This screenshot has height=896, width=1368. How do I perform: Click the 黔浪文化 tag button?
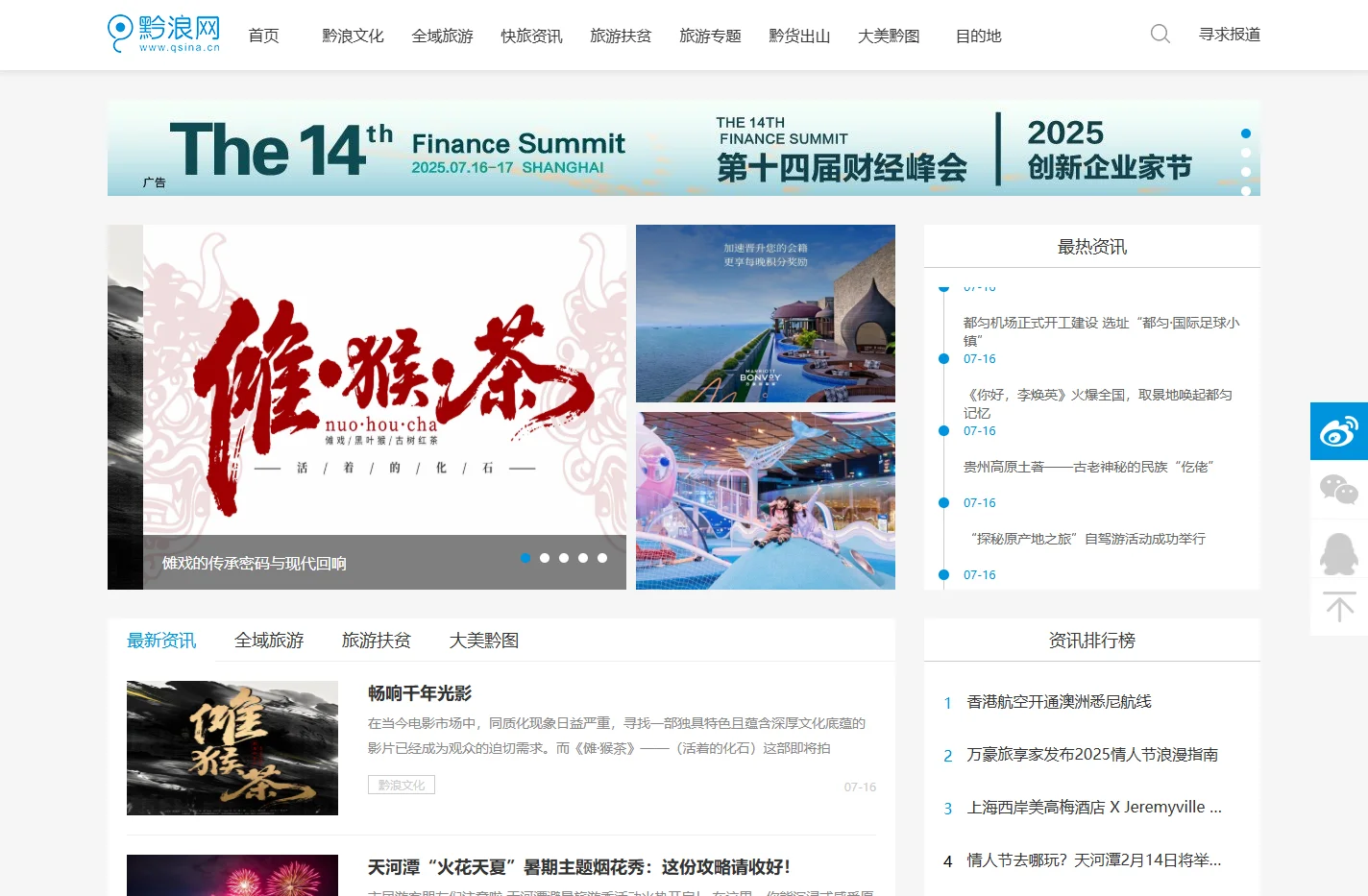pos(402,785)
